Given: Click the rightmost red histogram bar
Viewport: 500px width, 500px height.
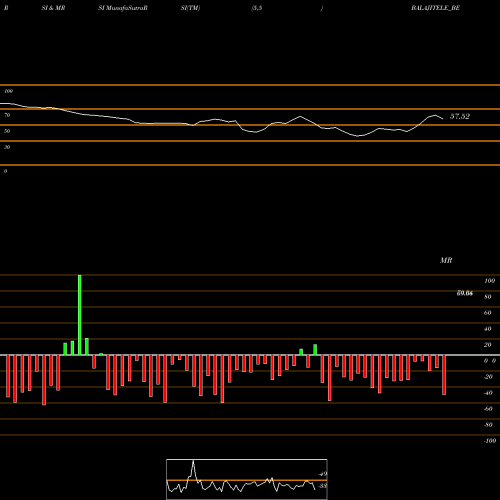Looking at the screenshot, I should point(444,375).
